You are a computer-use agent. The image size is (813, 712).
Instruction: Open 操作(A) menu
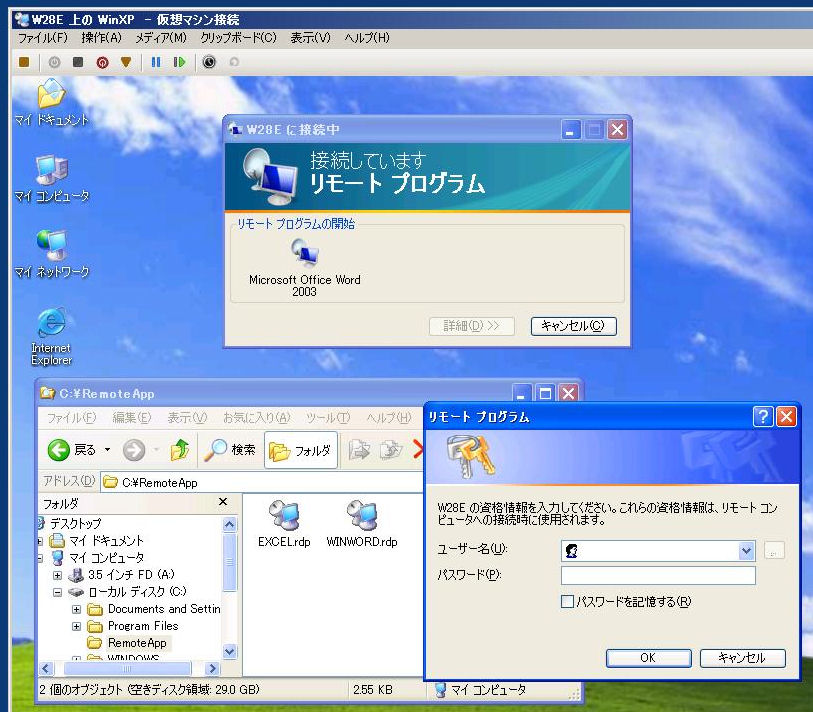pos(101,38)
